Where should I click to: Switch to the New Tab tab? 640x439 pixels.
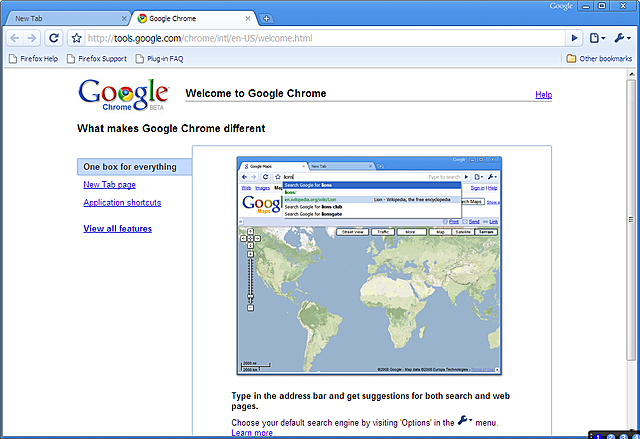[x=67, y=18]
